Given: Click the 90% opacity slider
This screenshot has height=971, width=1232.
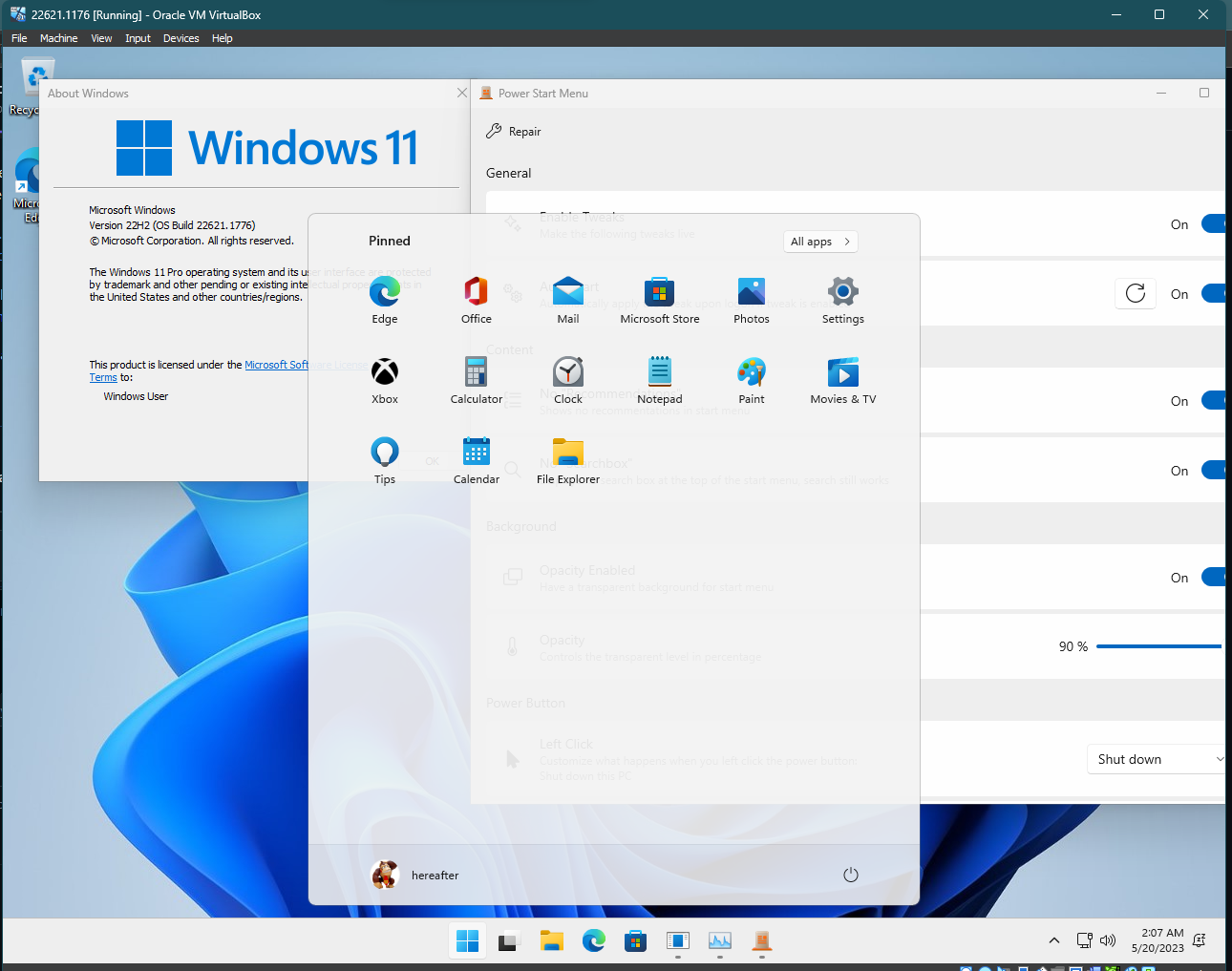Looking at the screenshot, I should coord(1158,645).
